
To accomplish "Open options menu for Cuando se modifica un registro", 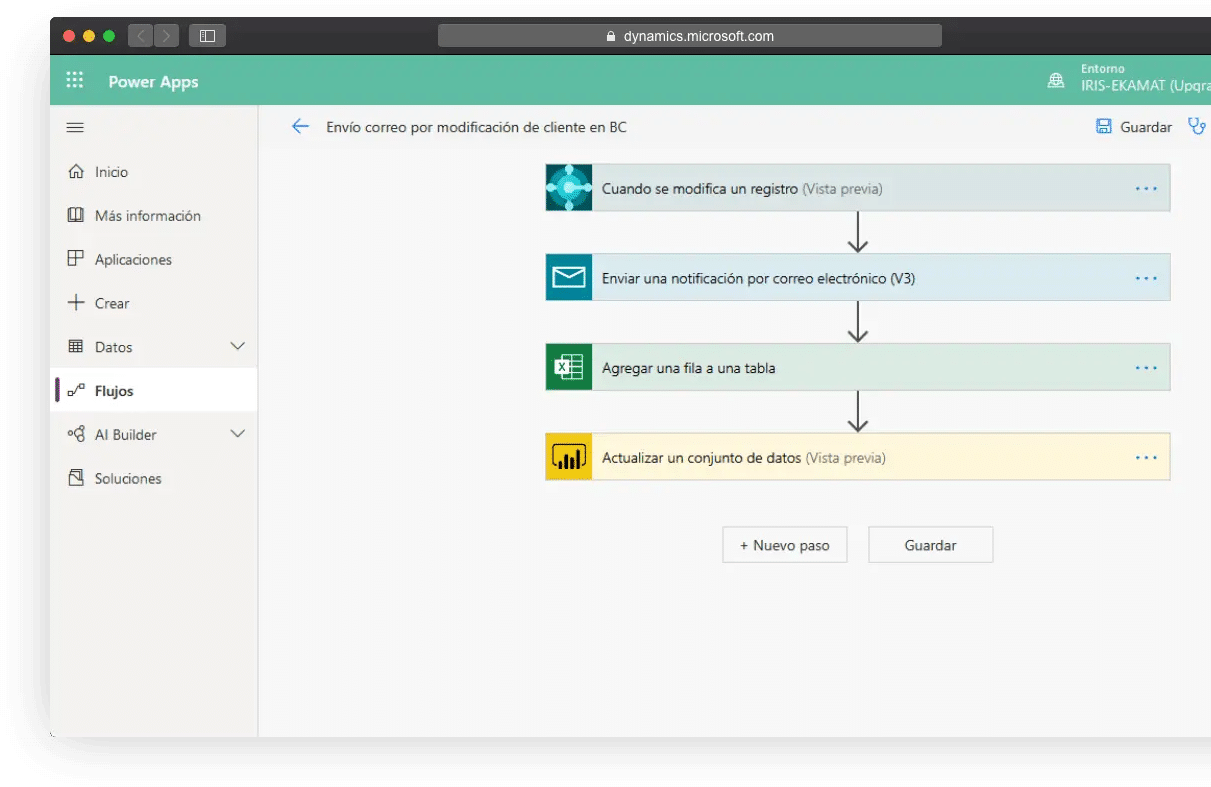I will 1145,189.
